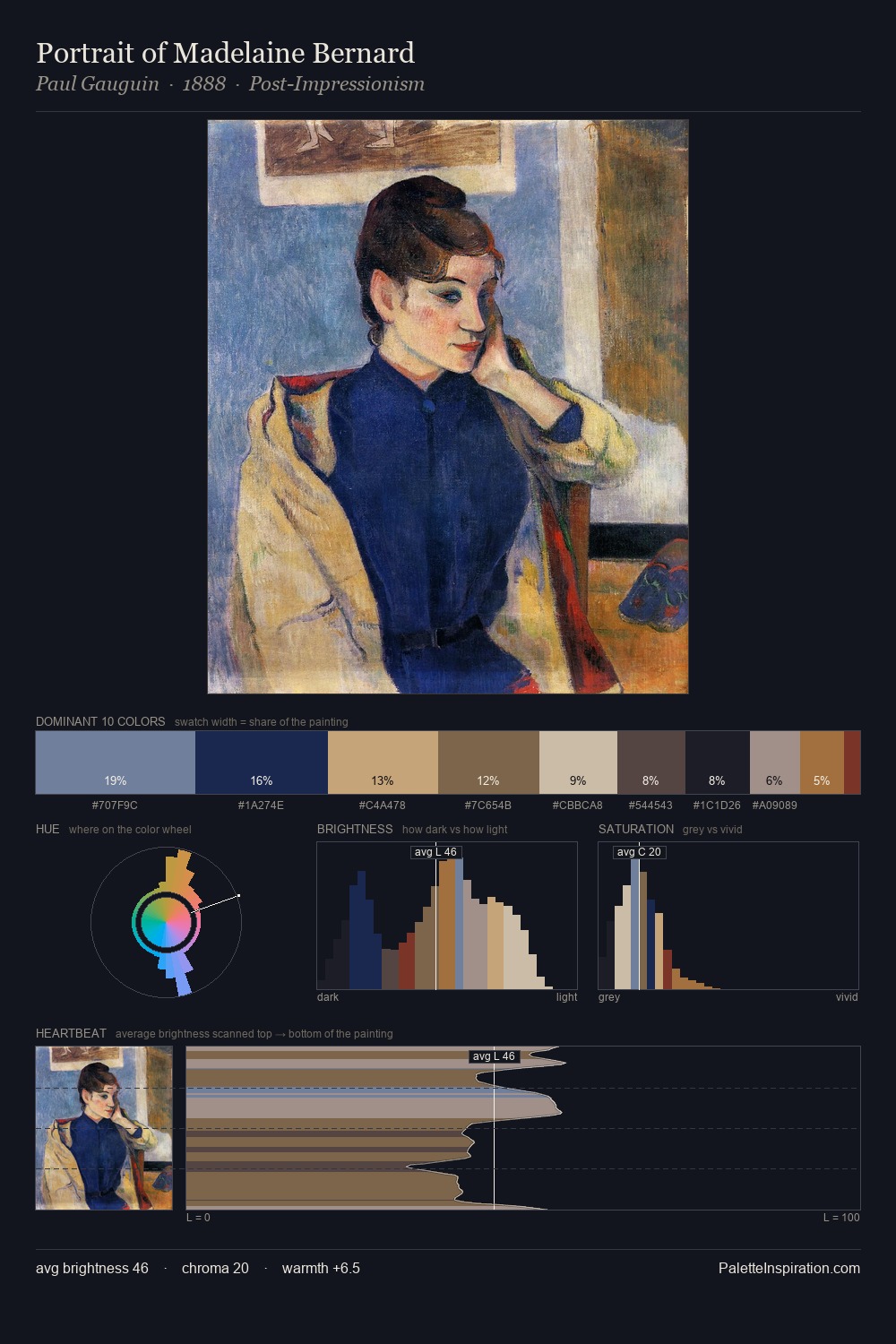The image size is (896, 1344).
Task: Select the 5% ochre swatch
Action: [822, 762]
